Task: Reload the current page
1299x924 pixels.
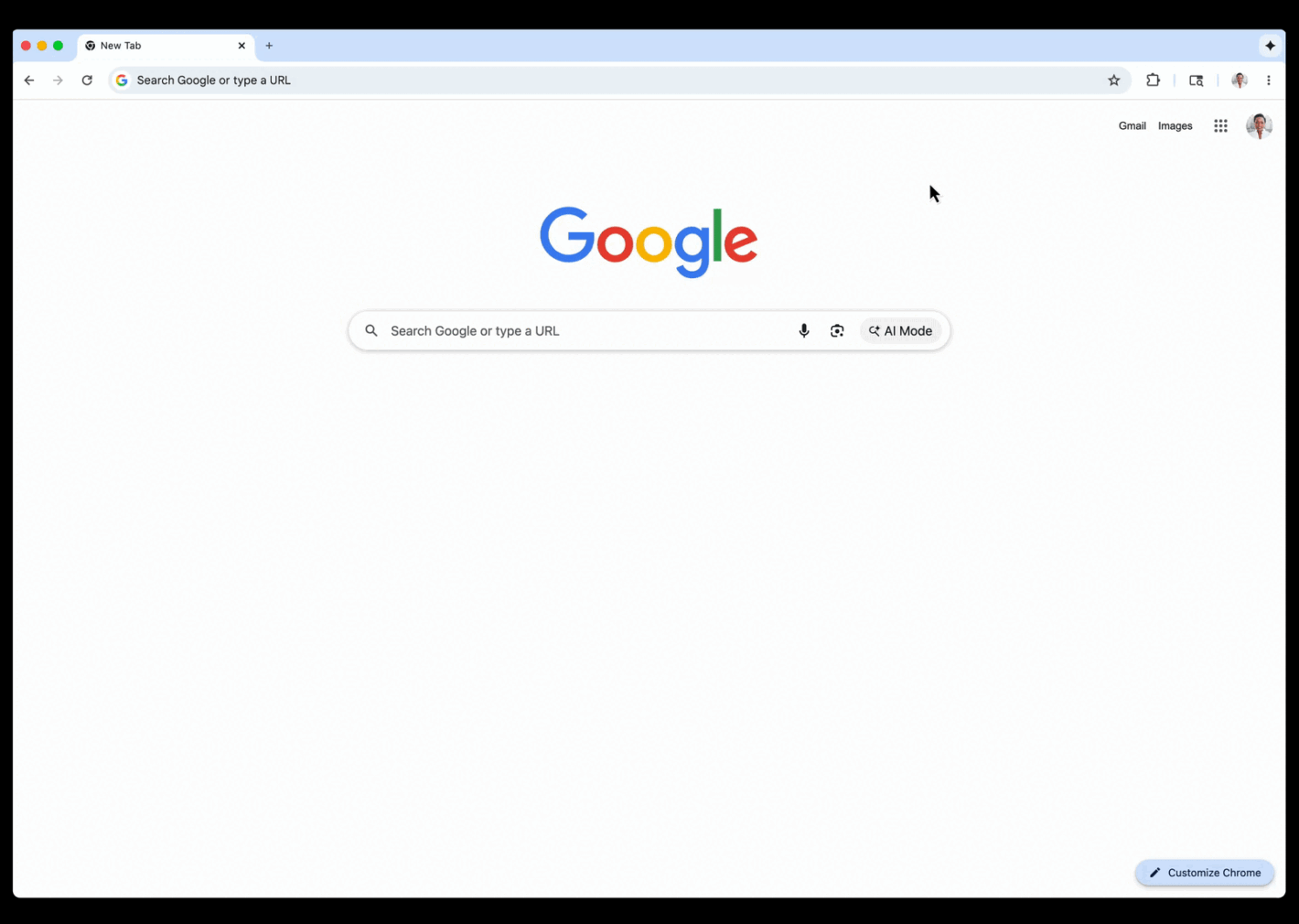Action: point(87,81)
